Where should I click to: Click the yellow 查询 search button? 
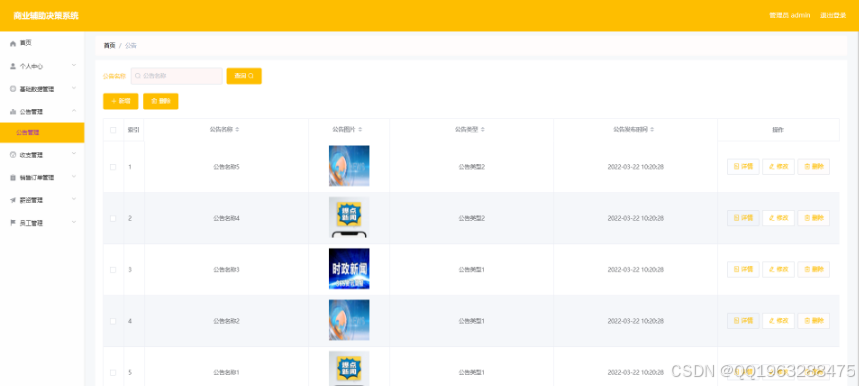click(x=244, y=76)
